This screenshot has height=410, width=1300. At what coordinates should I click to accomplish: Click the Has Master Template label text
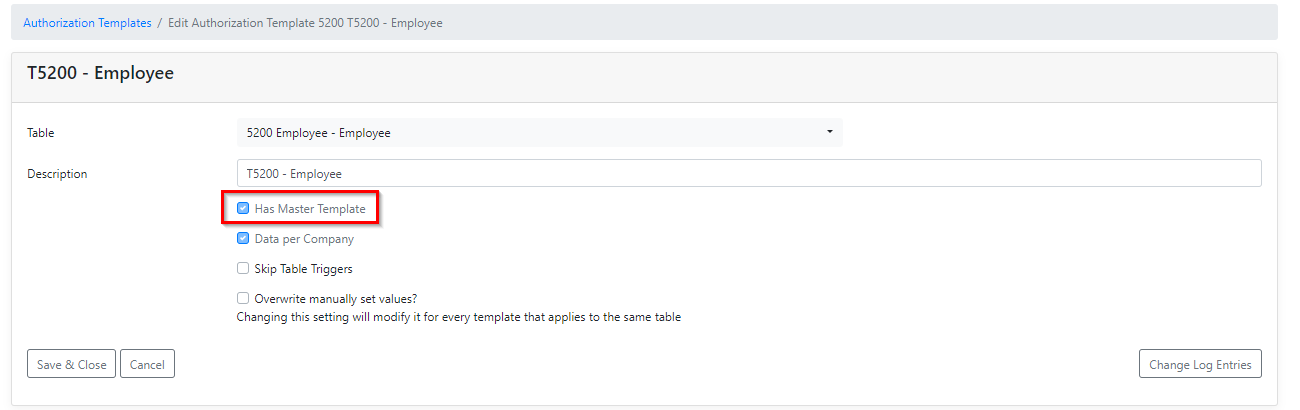point(310,209)
